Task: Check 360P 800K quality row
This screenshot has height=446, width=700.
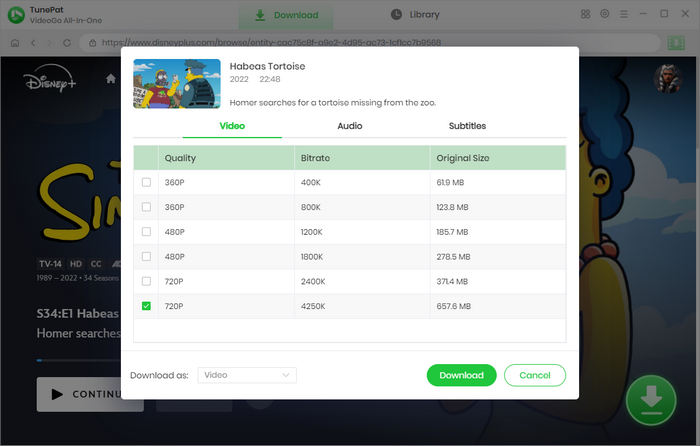Action: (x=146, y=207)
